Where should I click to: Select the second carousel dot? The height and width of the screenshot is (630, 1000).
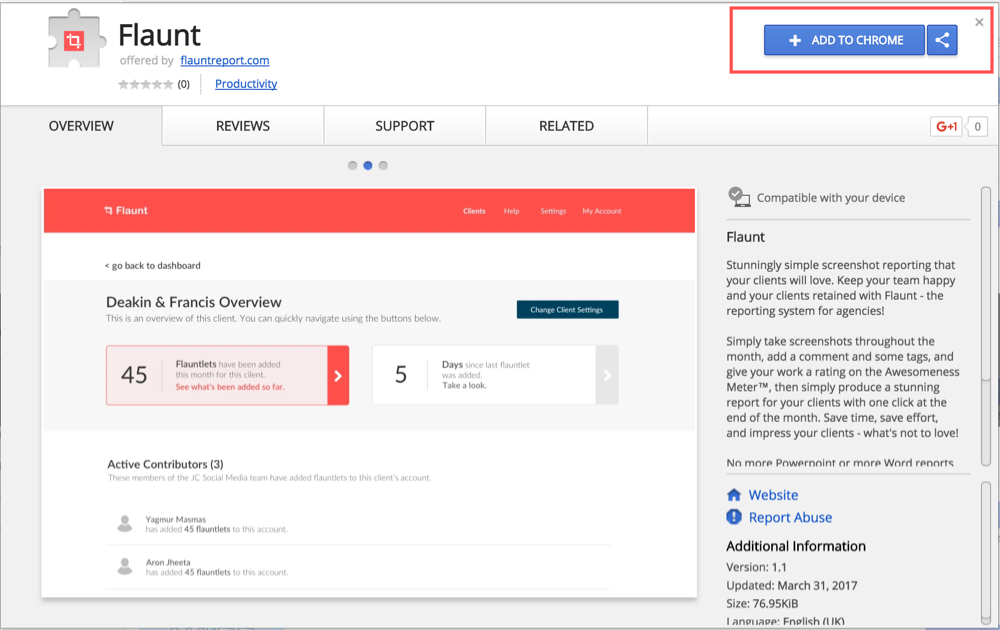tap(368, 166)
